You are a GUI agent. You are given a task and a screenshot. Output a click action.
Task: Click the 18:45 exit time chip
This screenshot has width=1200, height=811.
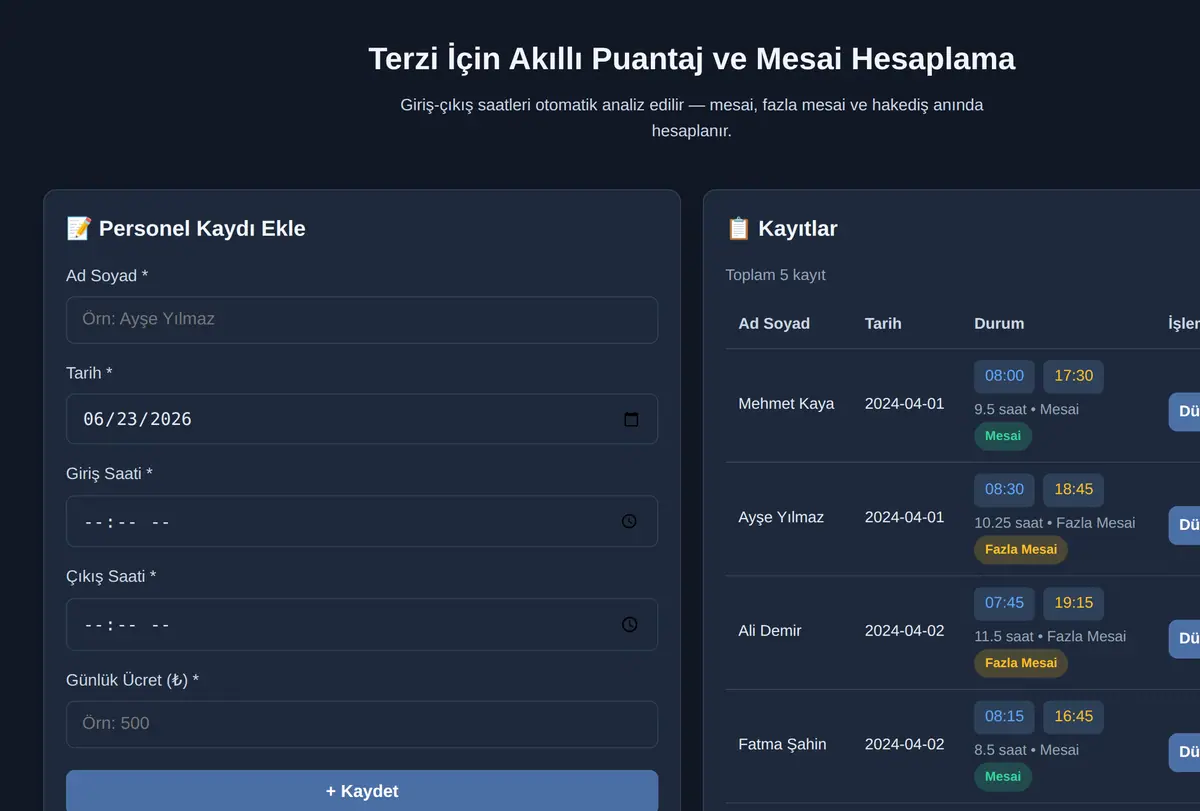(x=1073, y=490)
